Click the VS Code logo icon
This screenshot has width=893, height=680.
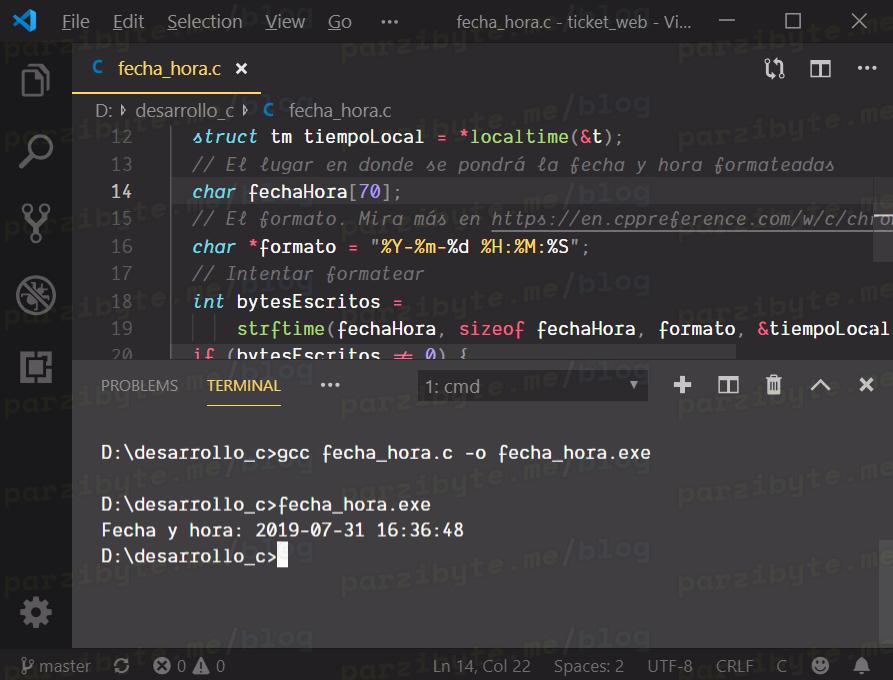24,21
